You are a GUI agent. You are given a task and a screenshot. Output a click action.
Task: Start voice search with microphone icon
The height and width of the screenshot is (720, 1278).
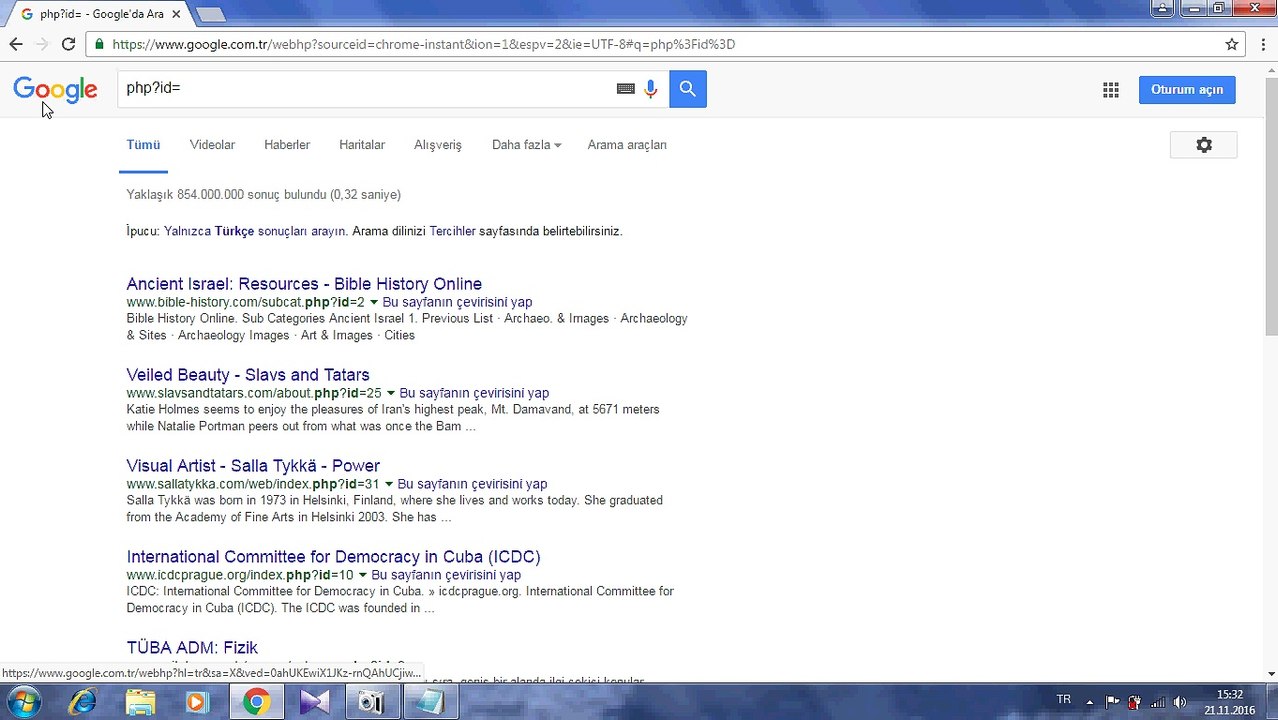651,89
